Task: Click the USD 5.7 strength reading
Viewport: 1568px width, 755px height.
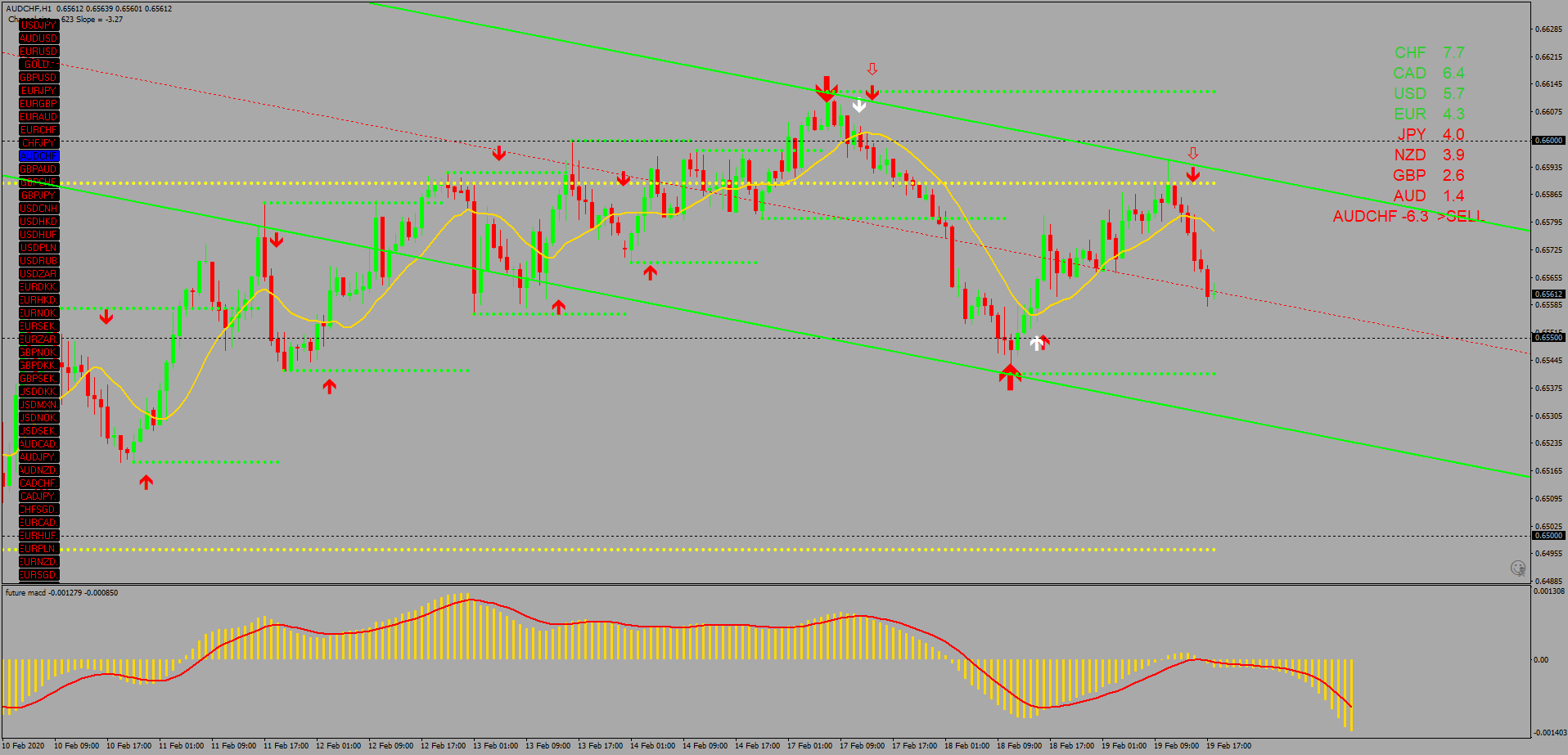Action: (1430, 93)
